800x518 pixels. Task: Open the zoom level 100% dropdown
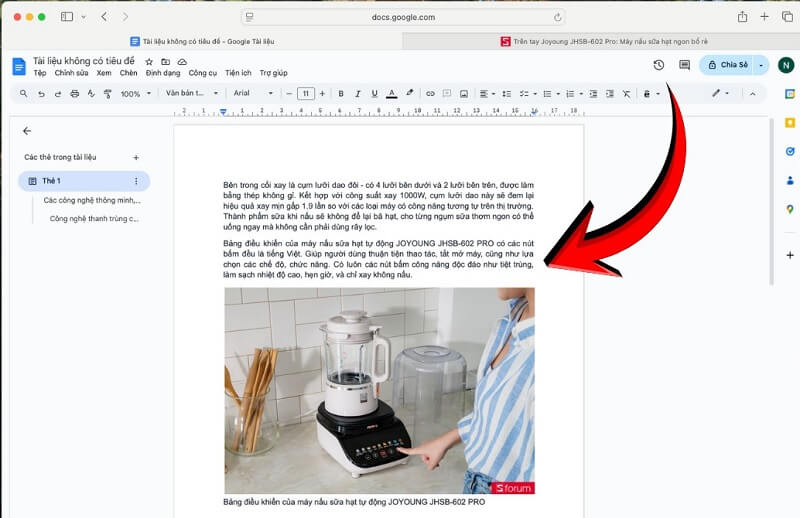pos(136,94)
